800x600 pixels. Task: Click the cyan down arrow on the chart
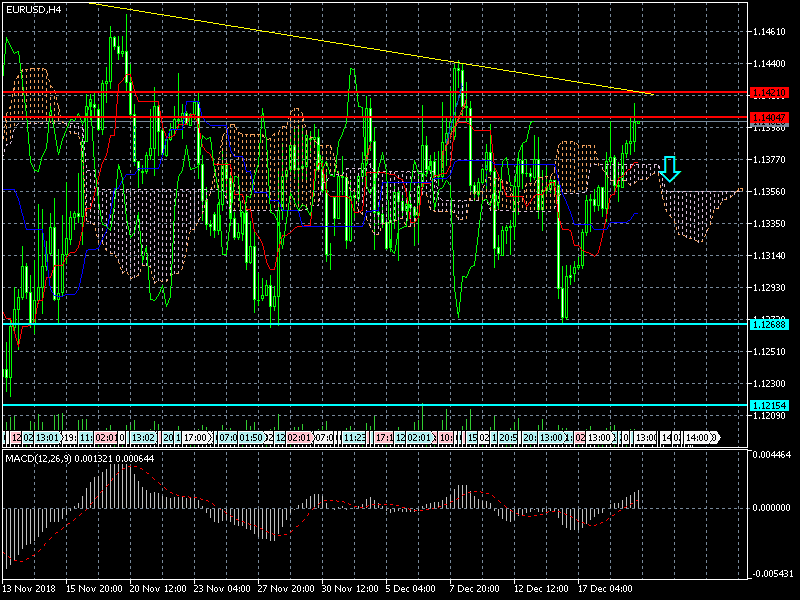click(x=670, y=169)
